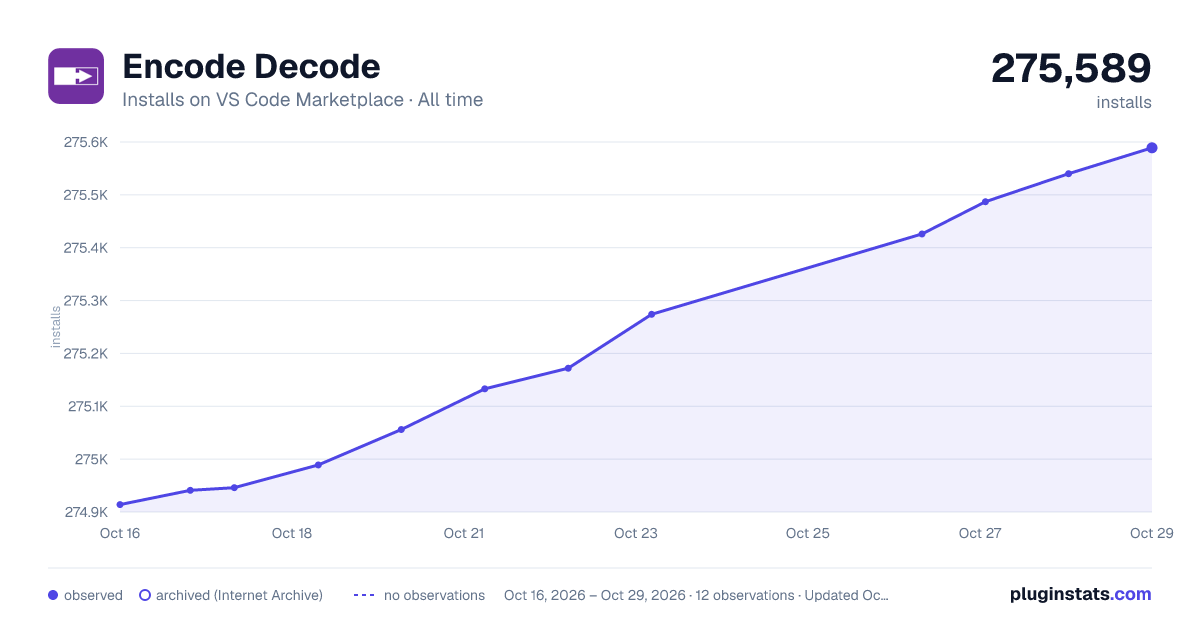Click the Encode Decode title
The image size is (1200, 630).
(x=251, y=67)
